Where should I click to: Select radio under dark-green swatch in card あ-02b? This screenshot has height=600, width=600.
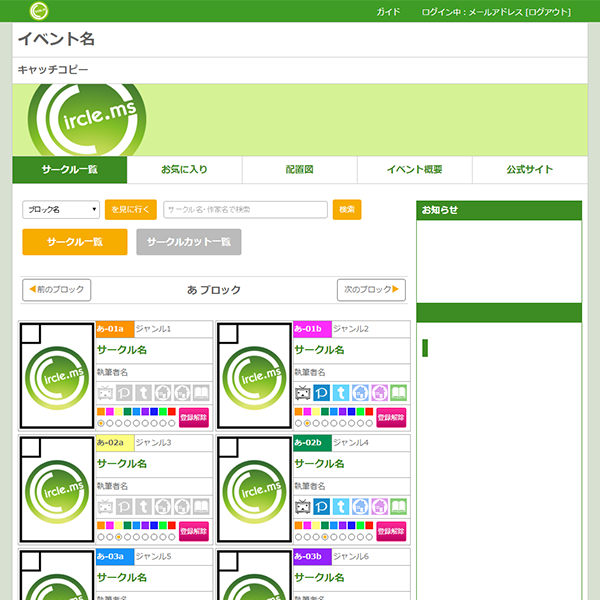(x=325, y=537)
